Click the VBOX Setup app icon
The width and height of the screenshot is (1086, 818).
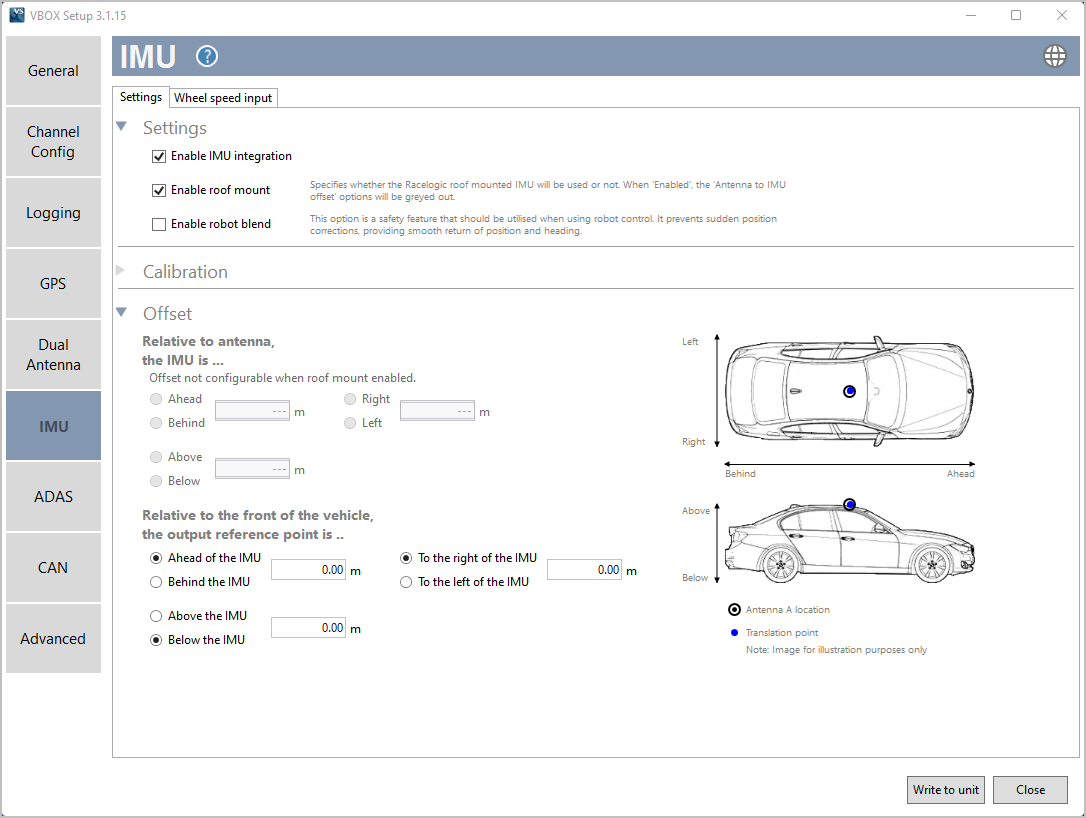coord(17,15)
